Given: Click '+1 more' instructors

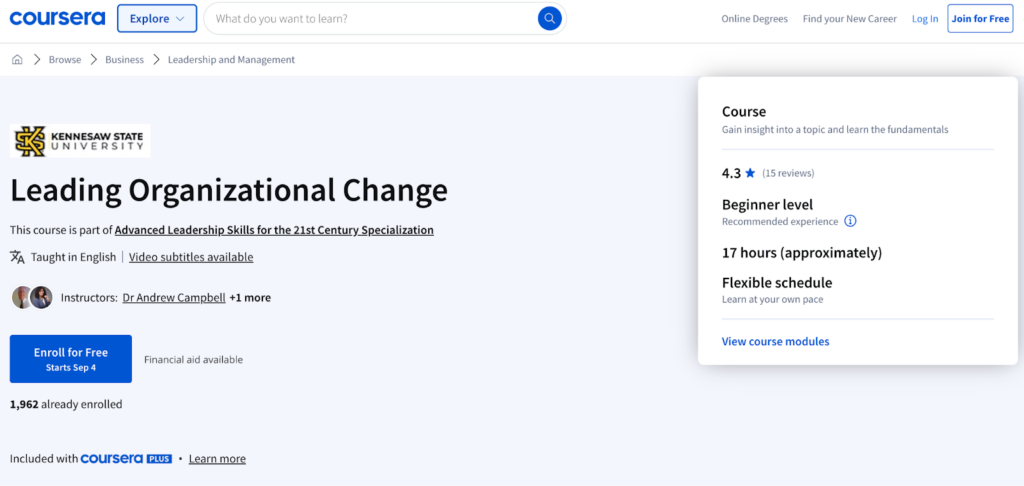Looking at the screenshot, I should click(250, 297).
